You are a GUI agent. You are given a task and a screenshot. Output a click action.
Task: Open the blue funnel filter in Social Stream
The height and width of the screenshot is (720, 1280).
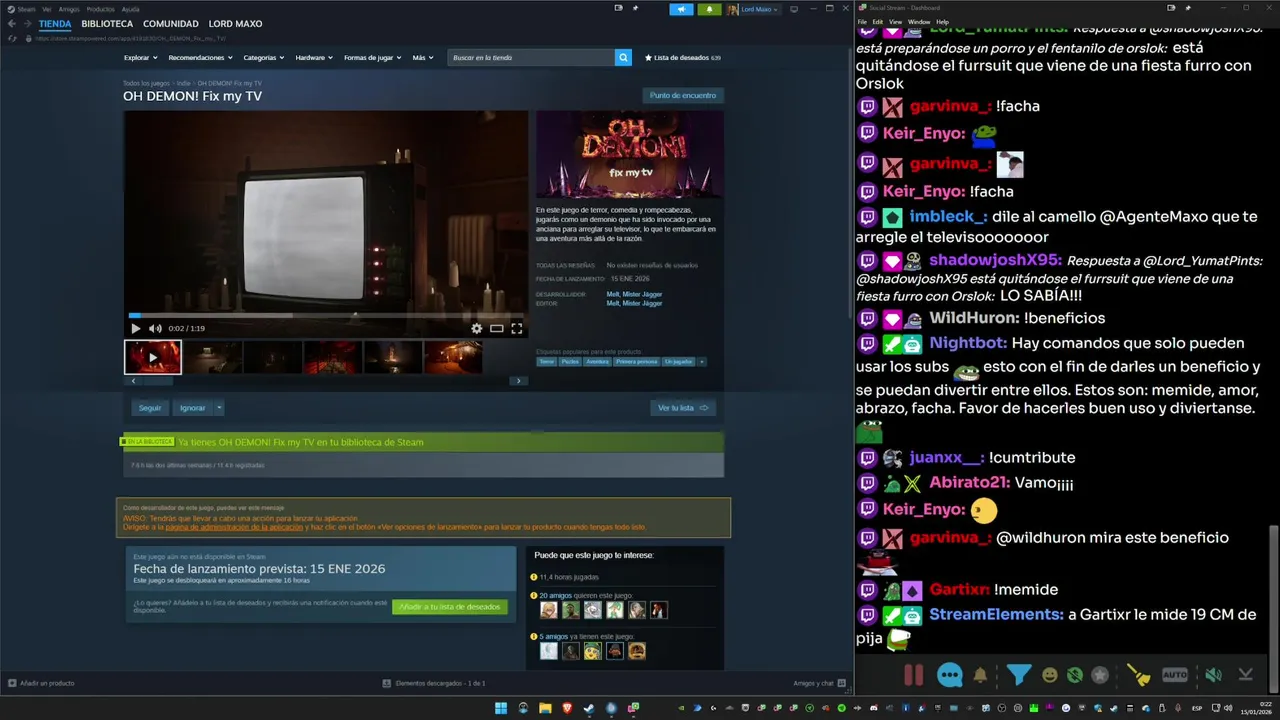click(1018, 675)
